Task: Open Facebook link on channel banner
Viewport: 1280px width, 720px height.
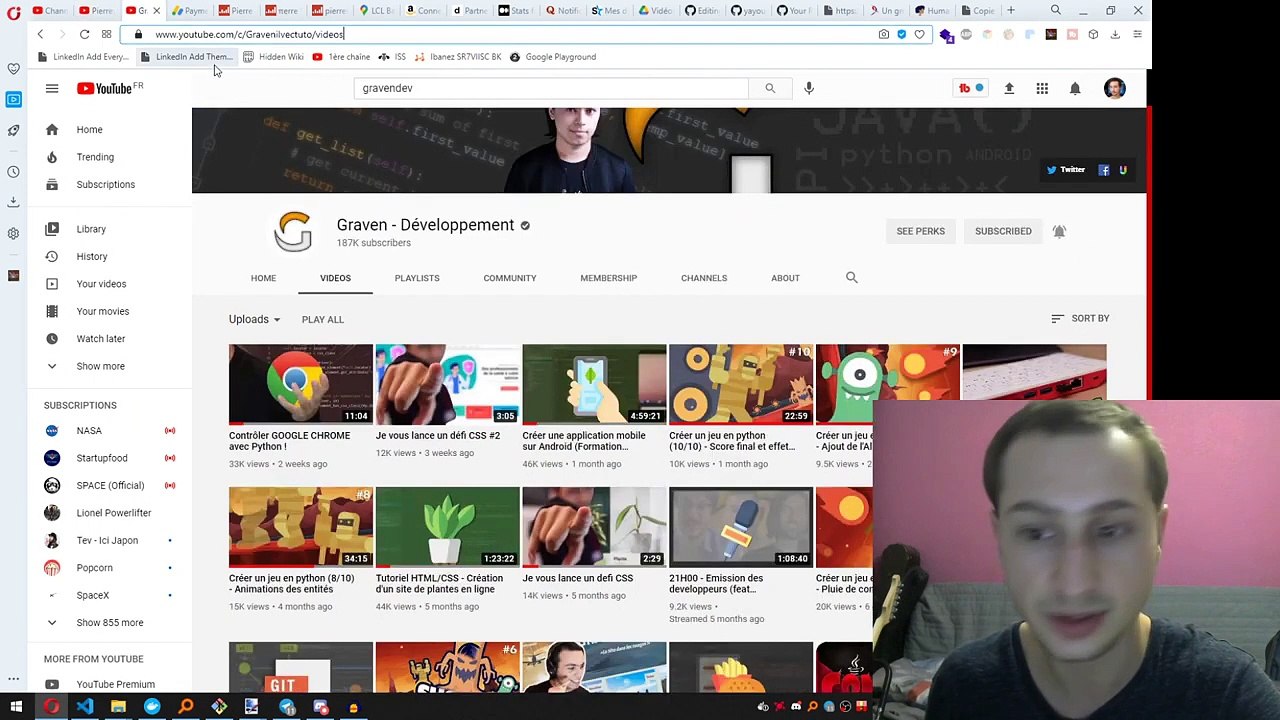Action: (1104, 170)
